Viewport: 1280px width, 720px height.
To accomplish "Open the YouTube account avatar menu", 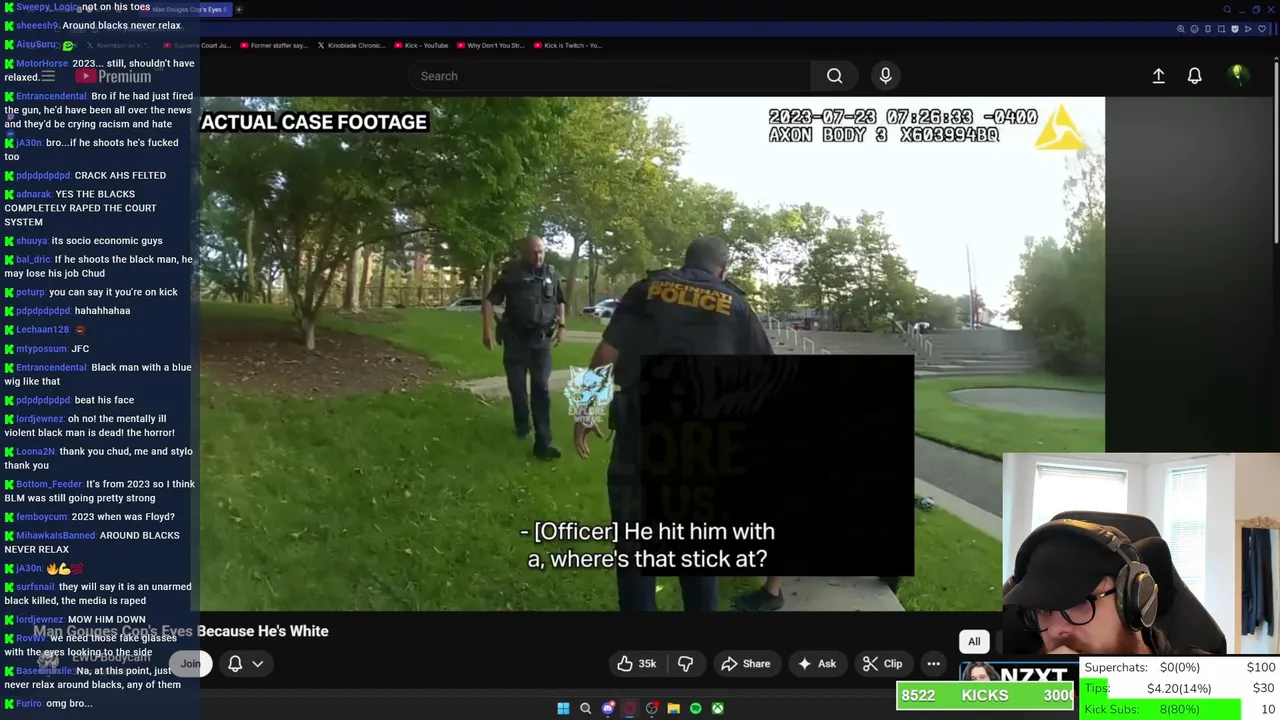I will tap(1237, 75).
